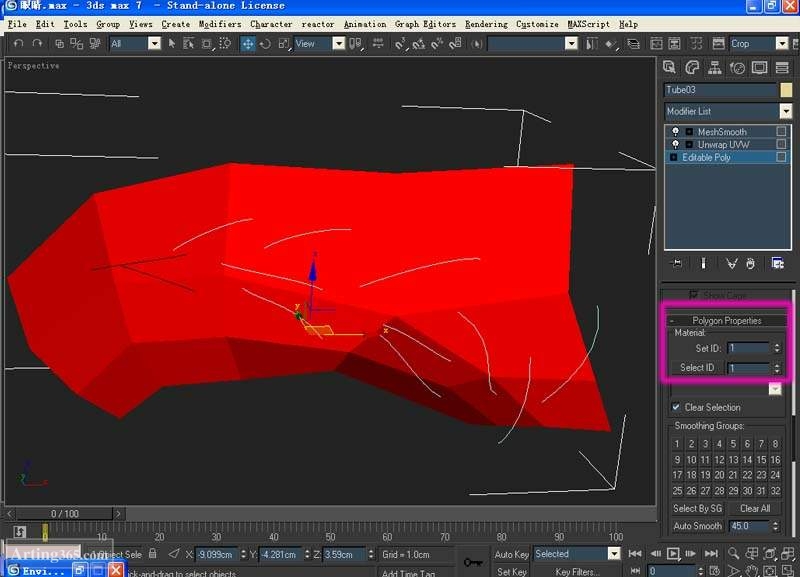Open the Crop render type dropdown
The image size is (800, 577).
782,44
